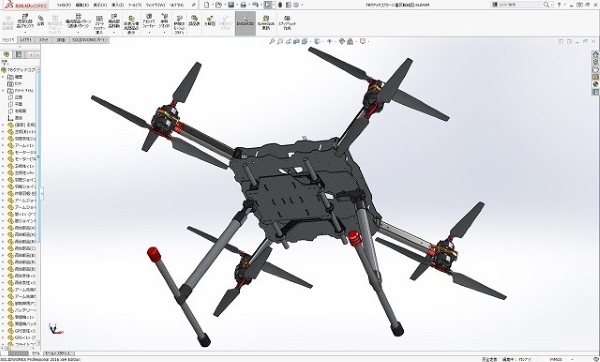Switch to the SOLIDWORKS アドイン tab

pyautogui.click(x=89, y=40)
